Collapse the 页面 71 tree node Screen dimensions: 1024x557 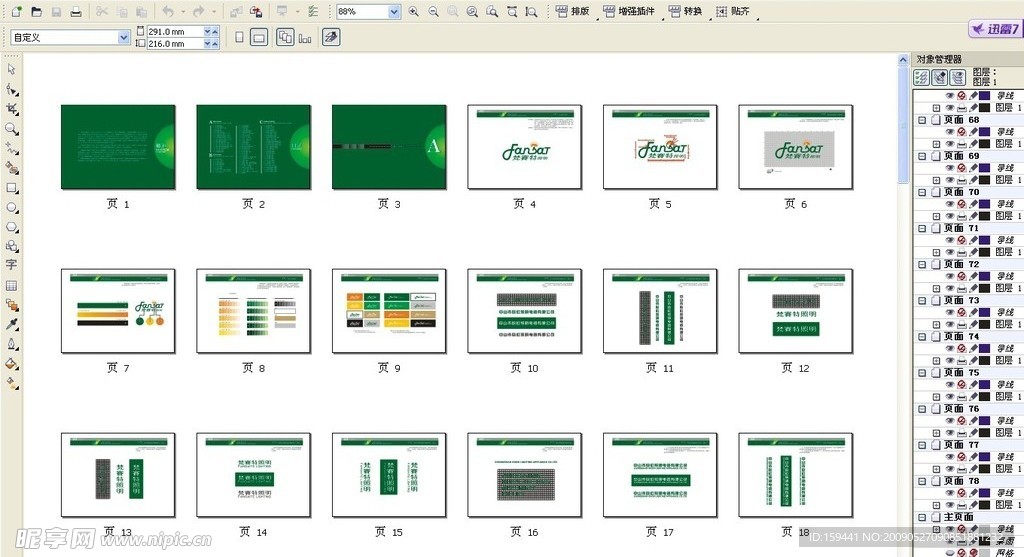[x=922, y=229]
